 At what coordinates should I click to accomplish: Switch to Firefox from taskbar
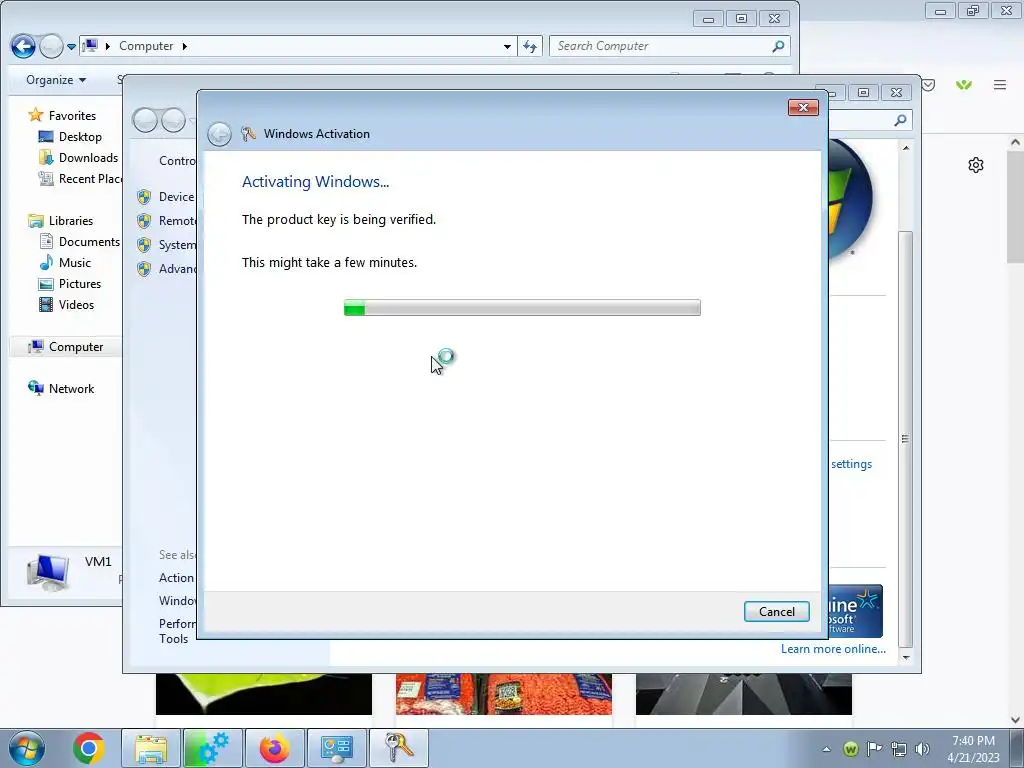[275, 748]
